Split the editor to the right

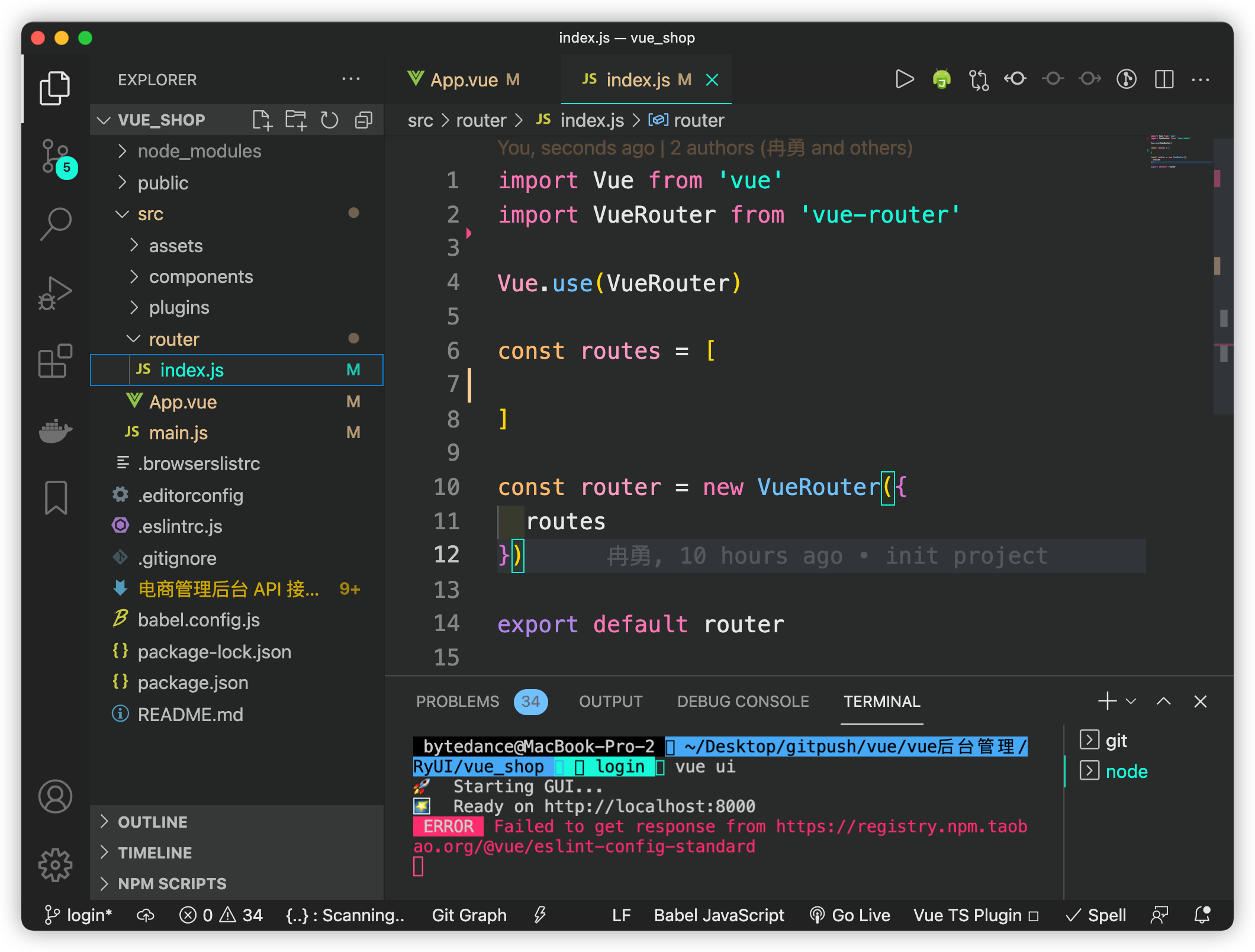pos(1164,79)
